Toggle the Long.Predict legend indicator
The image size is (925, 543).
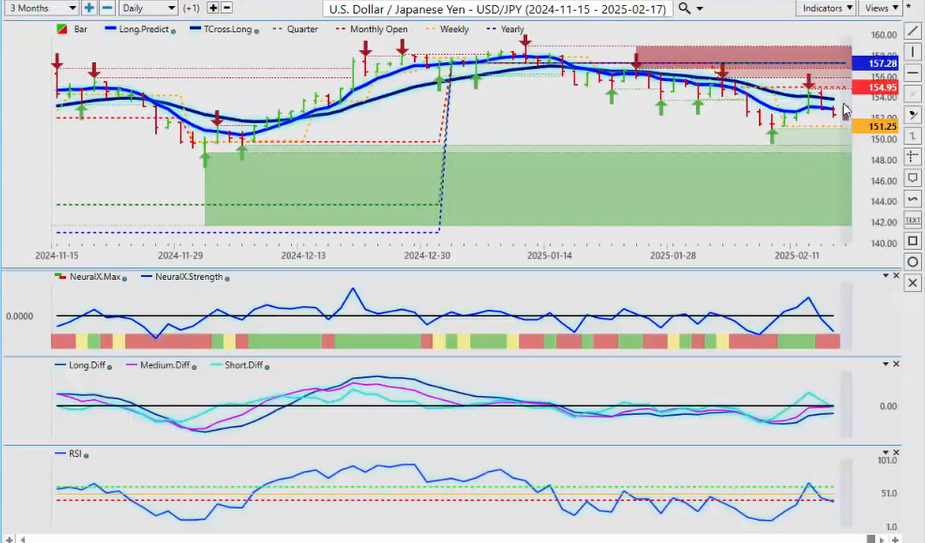click(174, 30)
